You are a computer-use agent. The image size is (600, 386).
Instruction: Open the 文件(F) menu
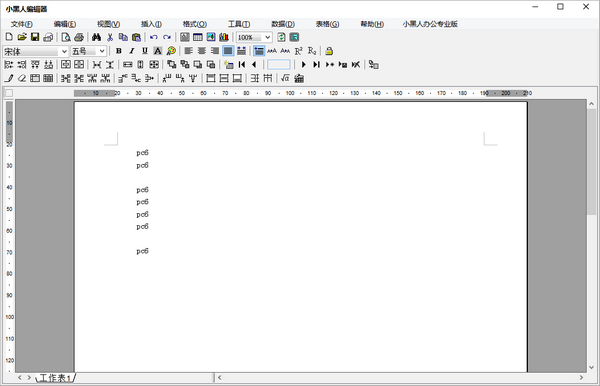pos(22,24)
